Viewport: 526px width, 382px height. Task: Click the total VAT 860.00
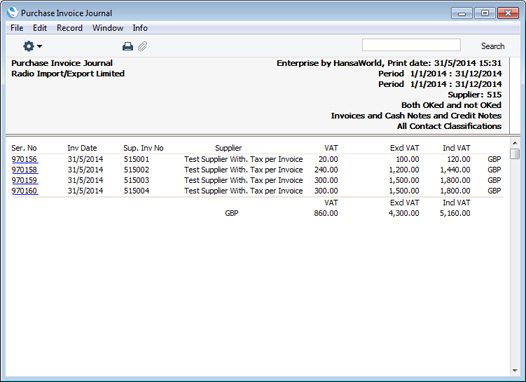pyautogui.click(x=326, y=213)
